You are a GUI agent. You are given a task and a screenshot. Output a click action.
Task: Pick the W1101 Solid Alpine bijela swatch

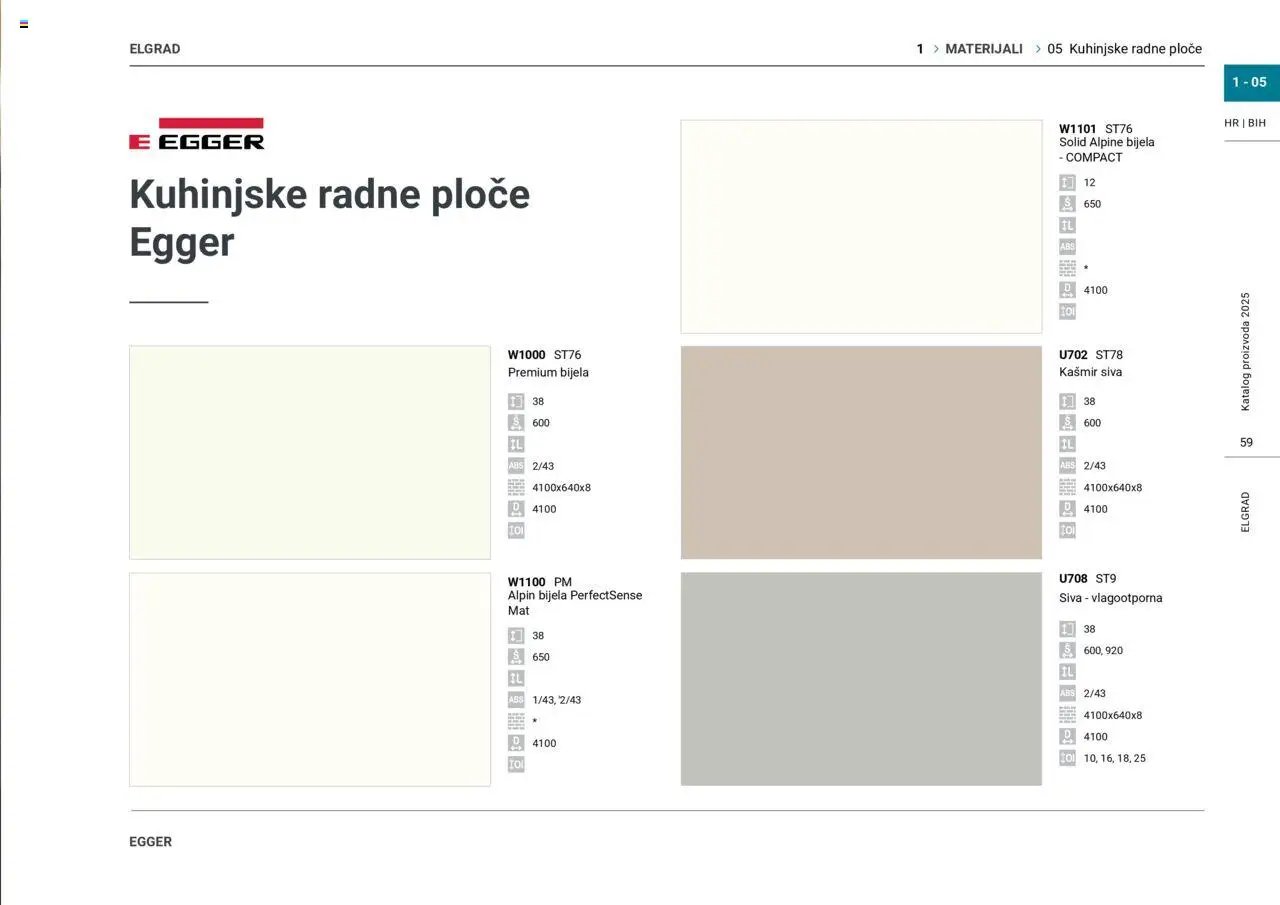[861, 226]
